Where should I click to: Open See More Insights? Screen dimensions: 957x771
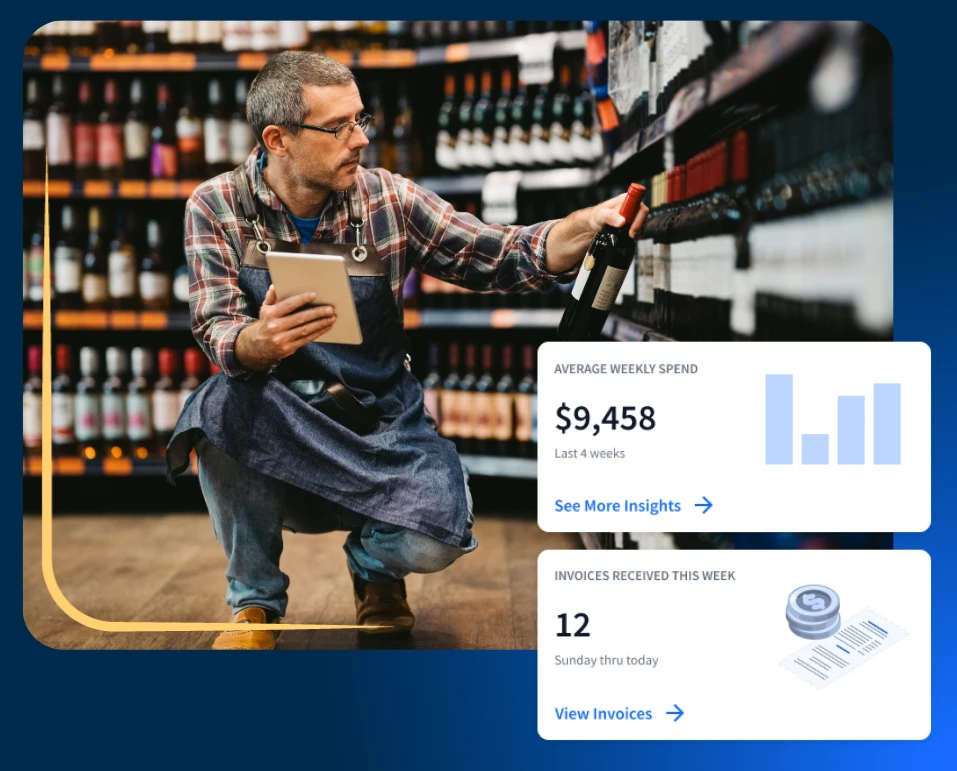click(x=617, y=506)
